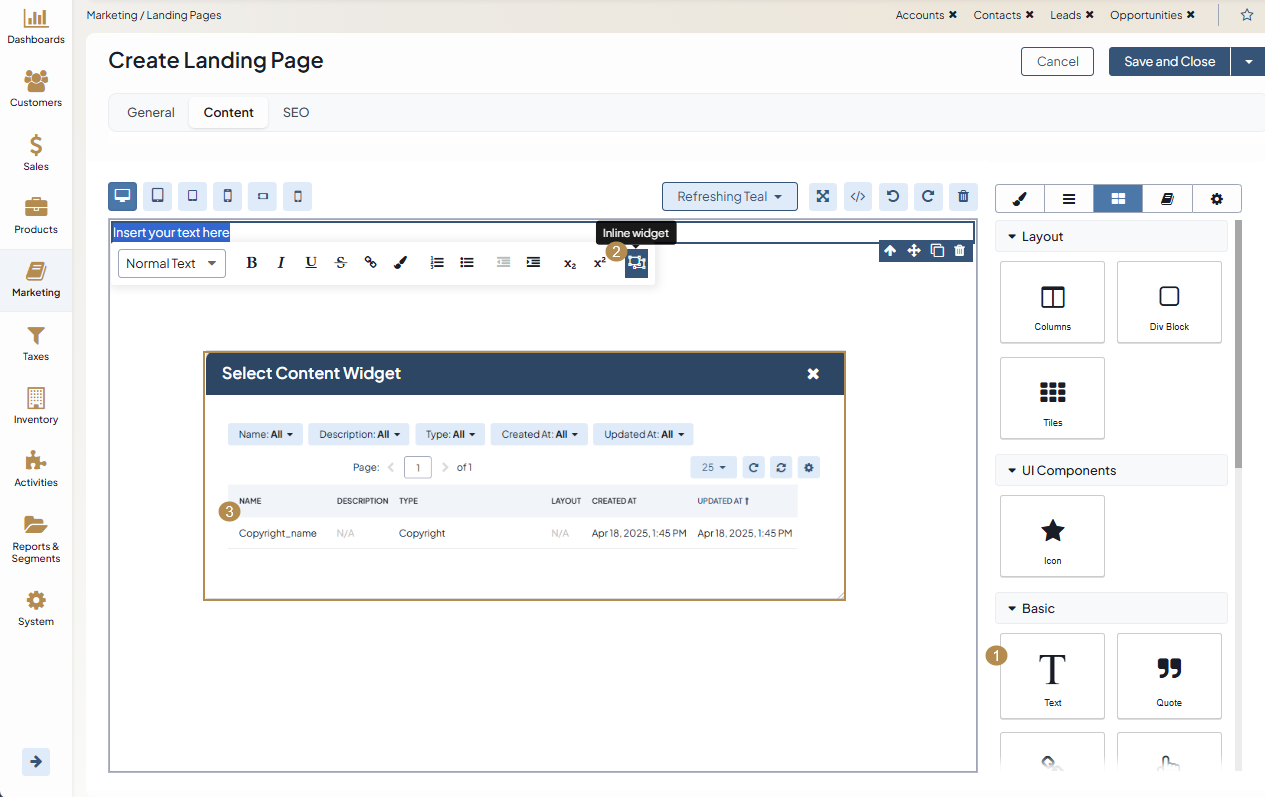The height and width of the screenshot is (797, 1265).
Task: Toggle underline formatting
Action: (x=311, y=263)
